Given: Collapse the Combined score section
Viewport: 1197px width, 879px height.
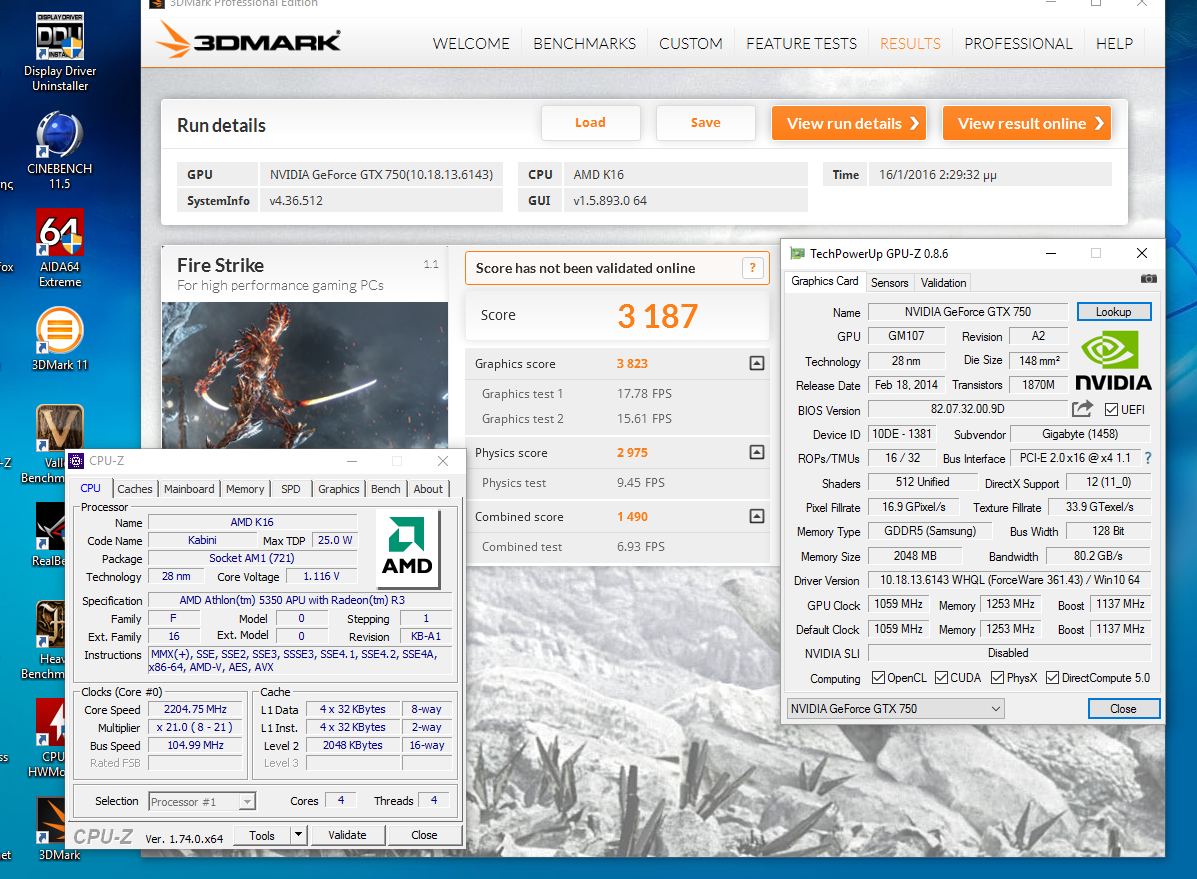Looking at the screenshot, I should point(757,516).
